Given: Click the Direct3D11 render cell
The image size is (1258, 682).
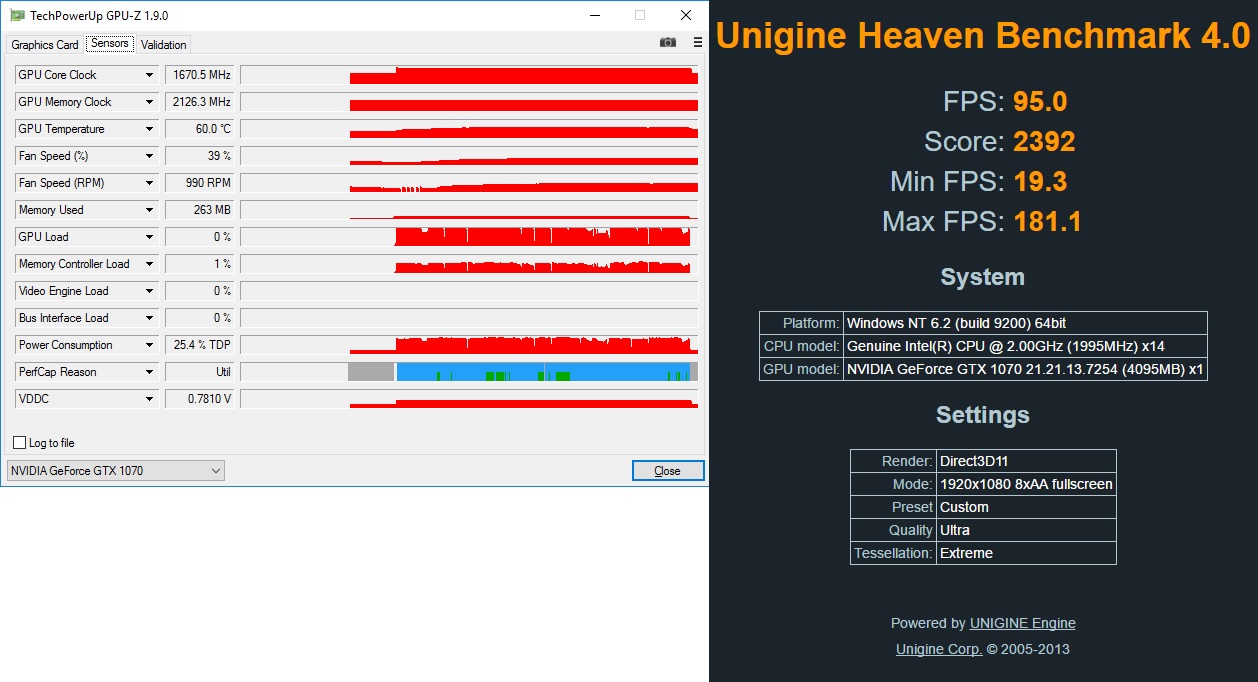Looking at the screenshot, I should point(1026,461).
